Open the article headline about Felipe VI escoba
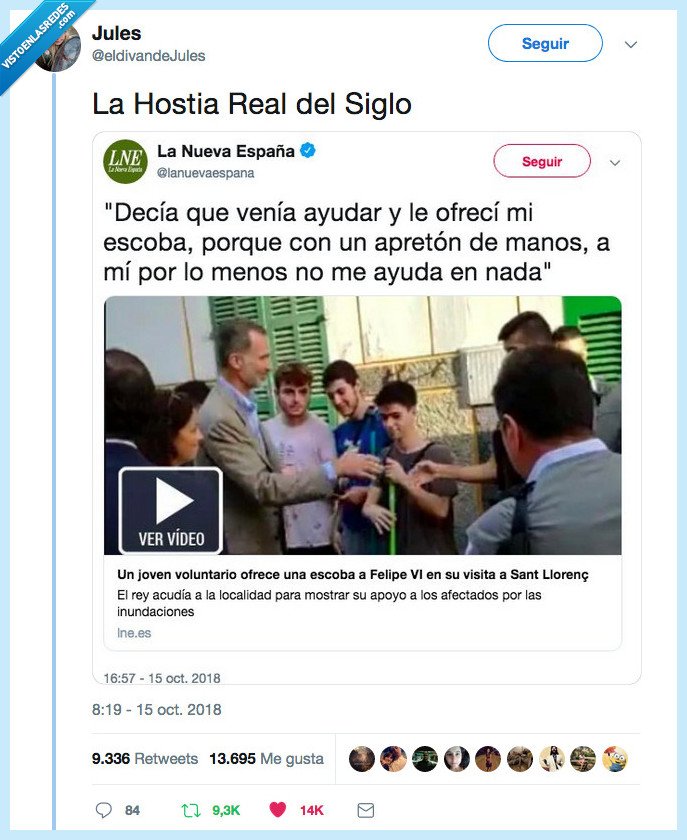 [x=353, y=575]
